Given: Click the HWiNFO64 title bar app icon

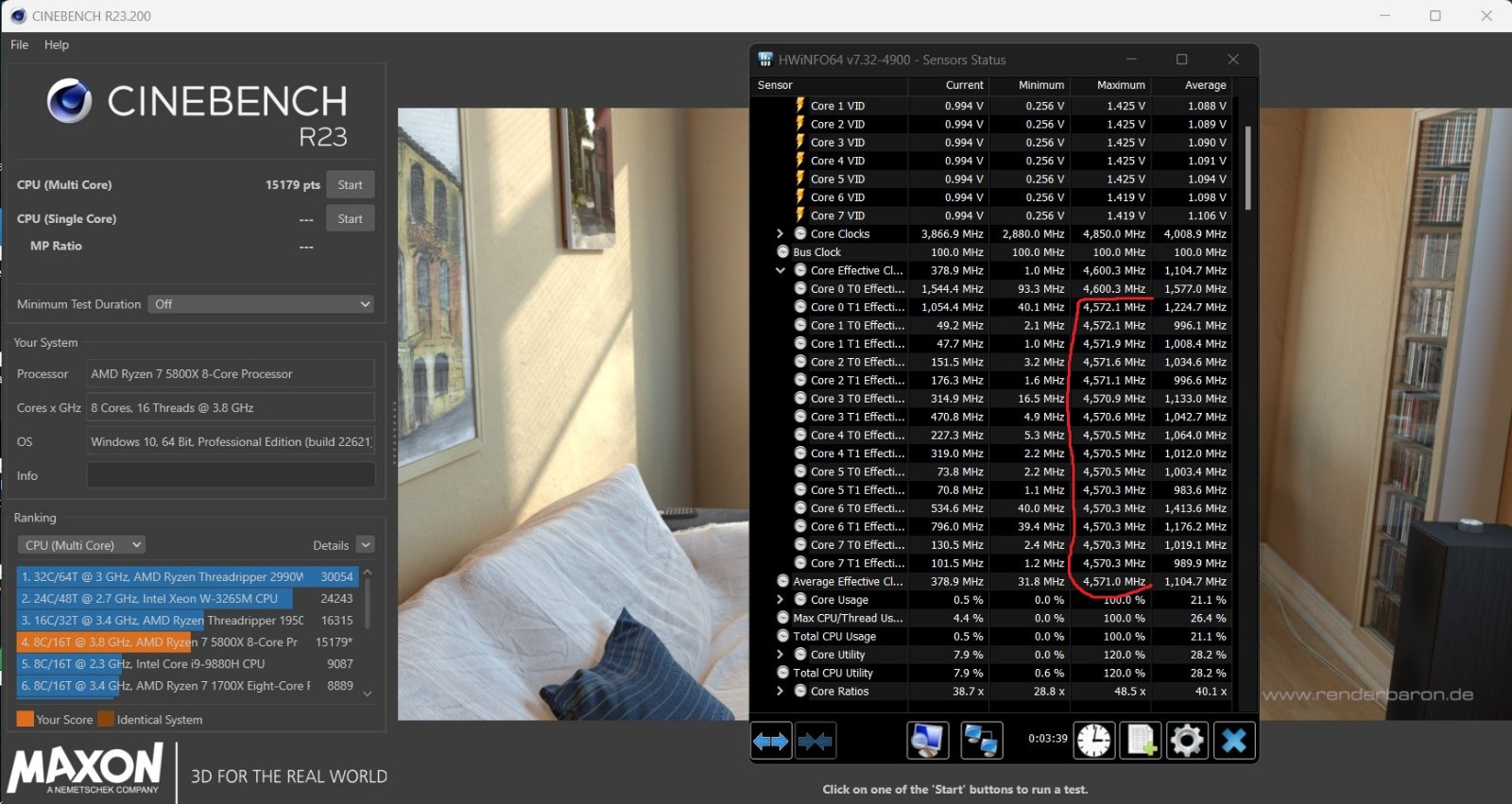Looking at the screenshot, I should coord(765,60).
